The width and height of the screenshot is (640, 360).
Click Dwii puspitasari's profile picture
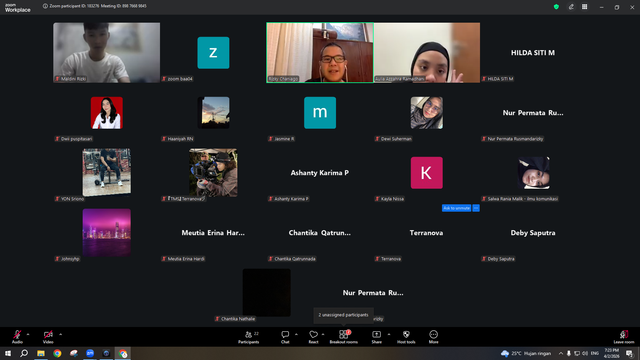(107, 113)
